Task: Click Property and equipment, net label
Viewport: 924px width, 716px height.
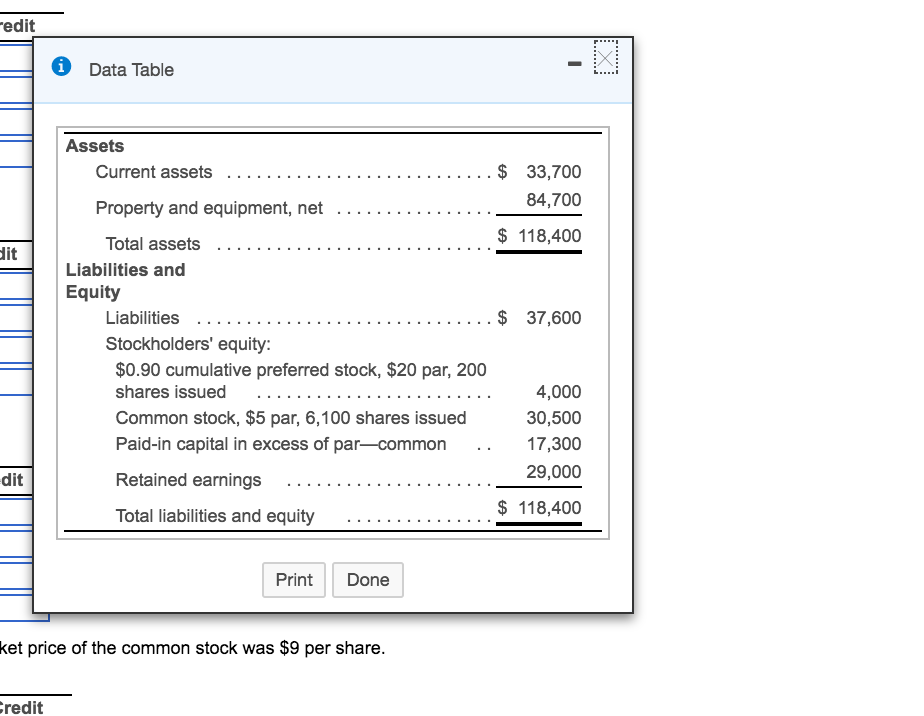Action: pyautogui.click(x=209, y=208)
